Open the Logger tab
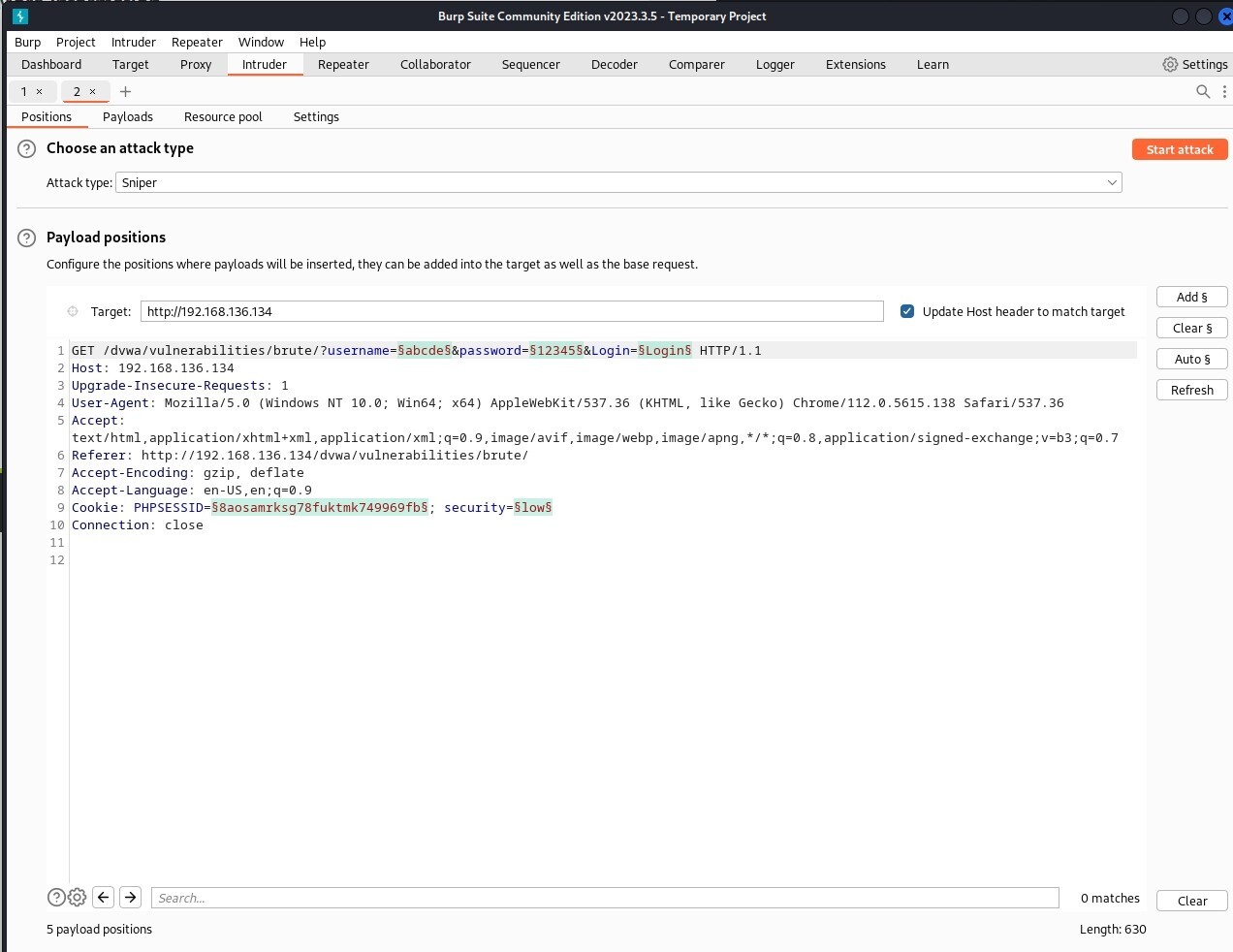The width and height of the screenshot is (1233, 952). click(x=775, y=64)
